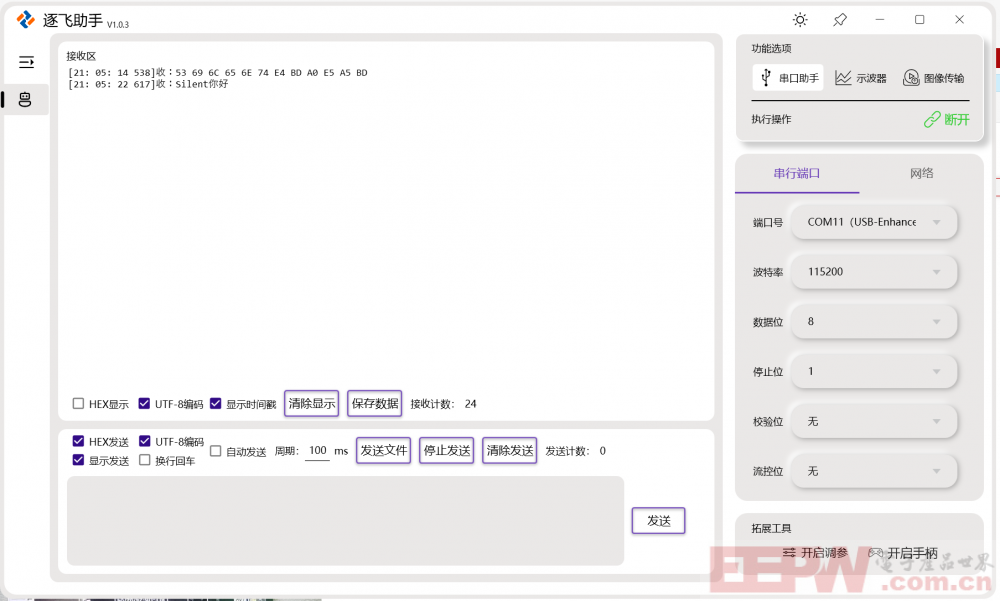Image resolution: width=1000 pixels, height=601 pixels.
Task: Open the 串口助手 serial assistant tab
Action: pyautogui.click(x=788, y=78)
